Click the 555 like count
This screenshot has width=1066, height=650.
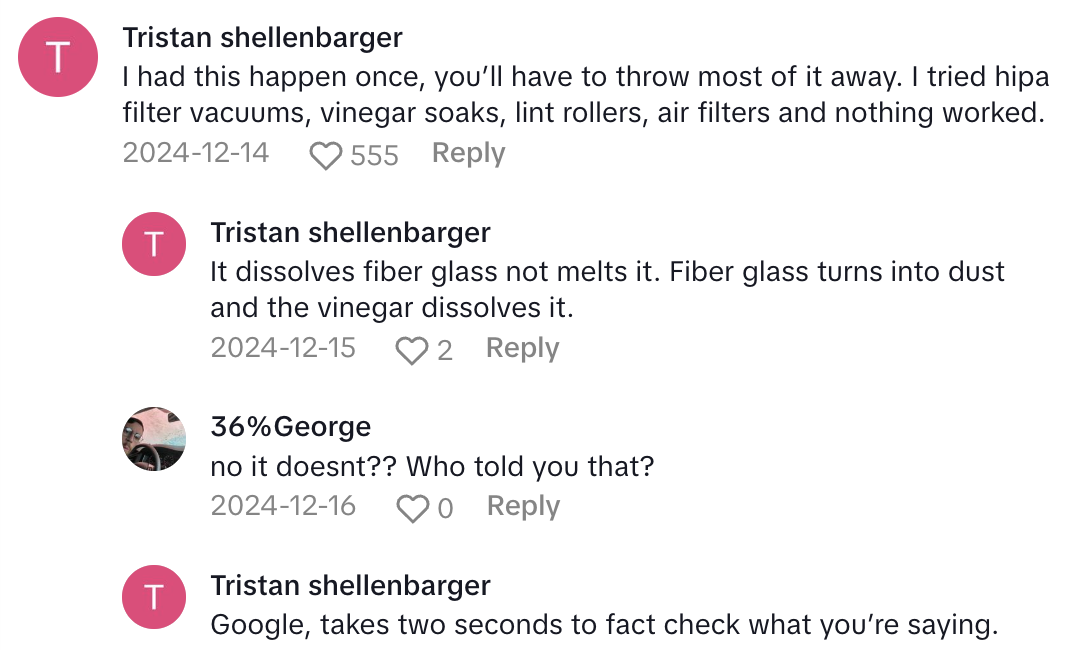(x=375, y=155)
